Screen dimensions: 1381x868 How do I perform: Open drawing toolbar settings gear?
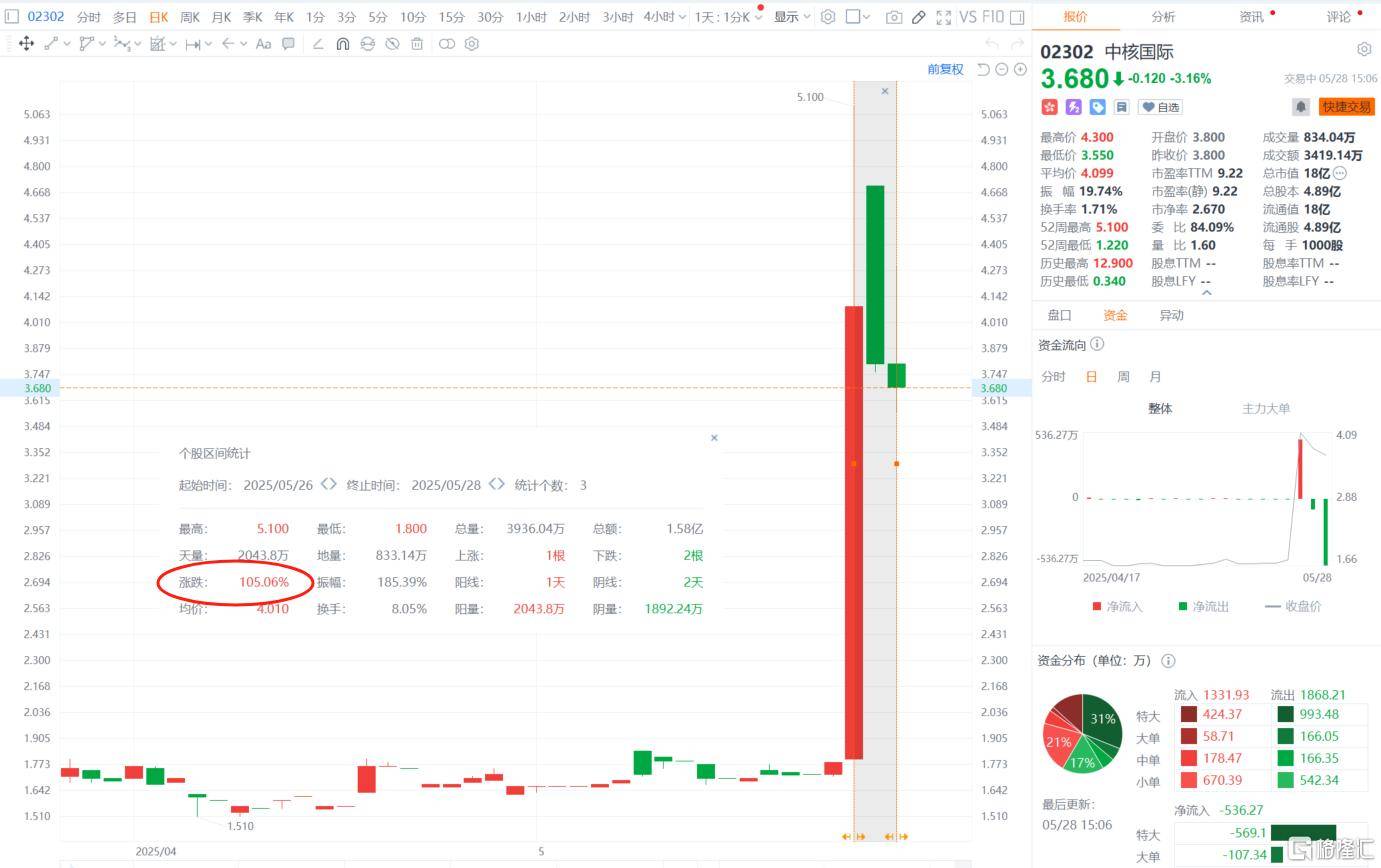pyautogui.click(x=472, y=44)
